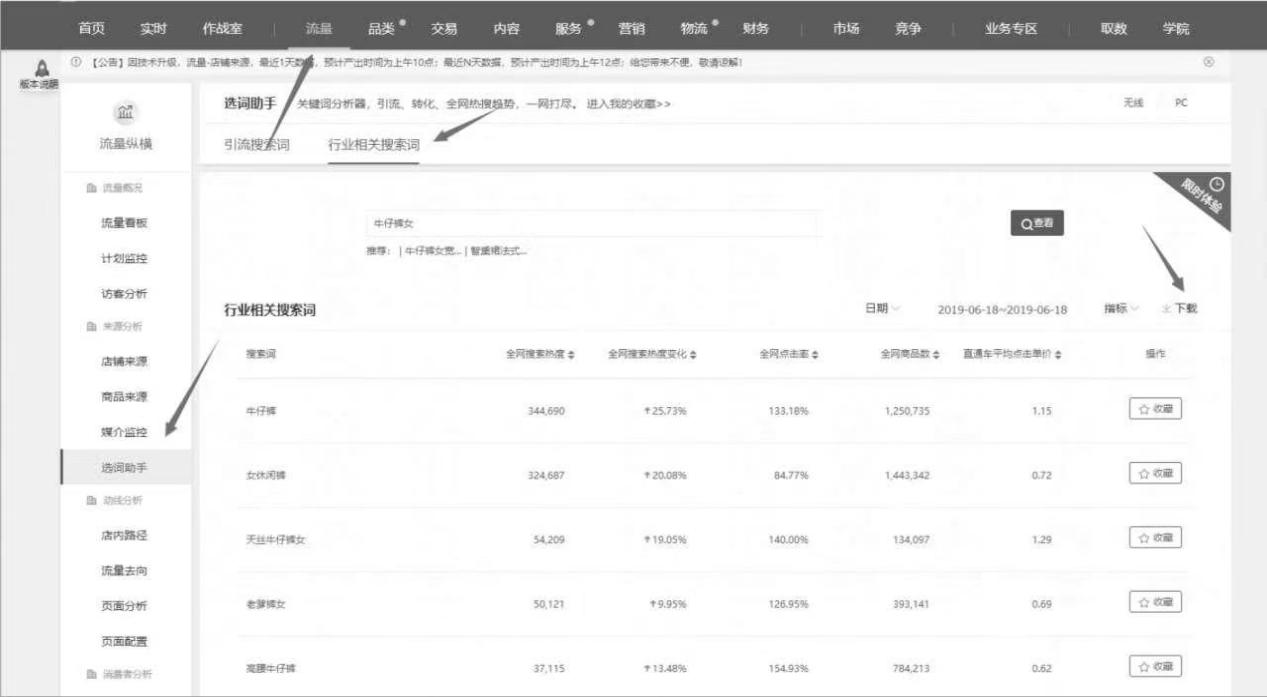This screenshot has width=1267, height=697.
Task: Open the date range 2019-06-18 picker
Action: tap(1002, 310)
